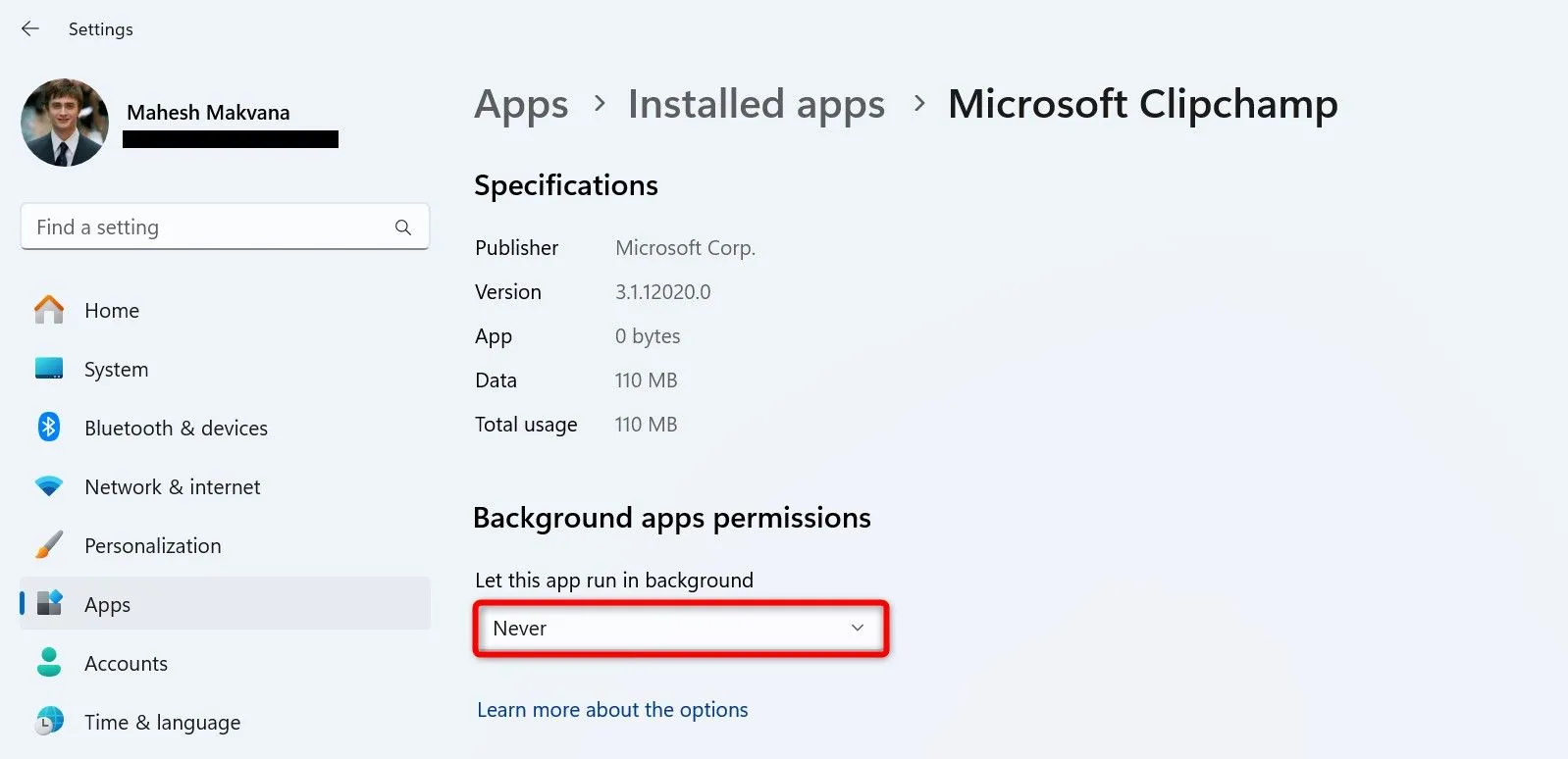The image size is (1568, 759).
Task: Click the chevron arrow in Never dropdown
Action: pyautogui.click(x=857, y=628)
